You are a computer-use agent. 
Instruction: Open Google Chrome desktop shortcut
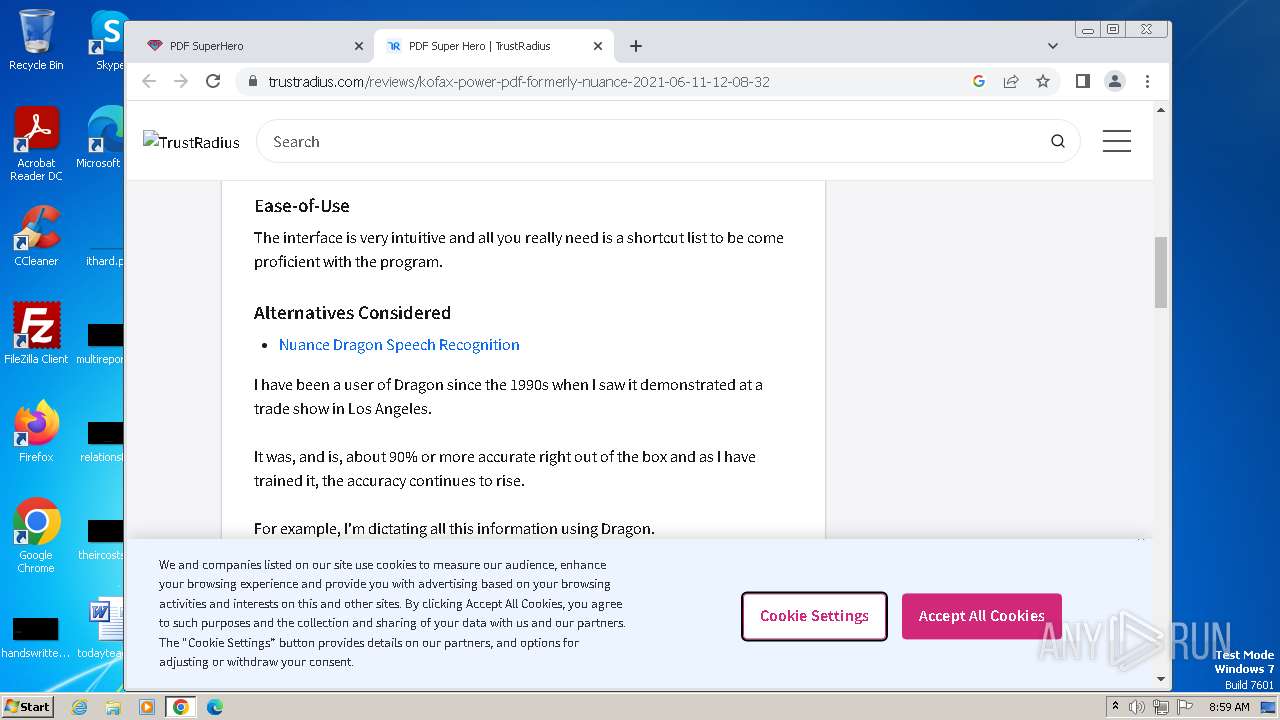click(36, 535)
